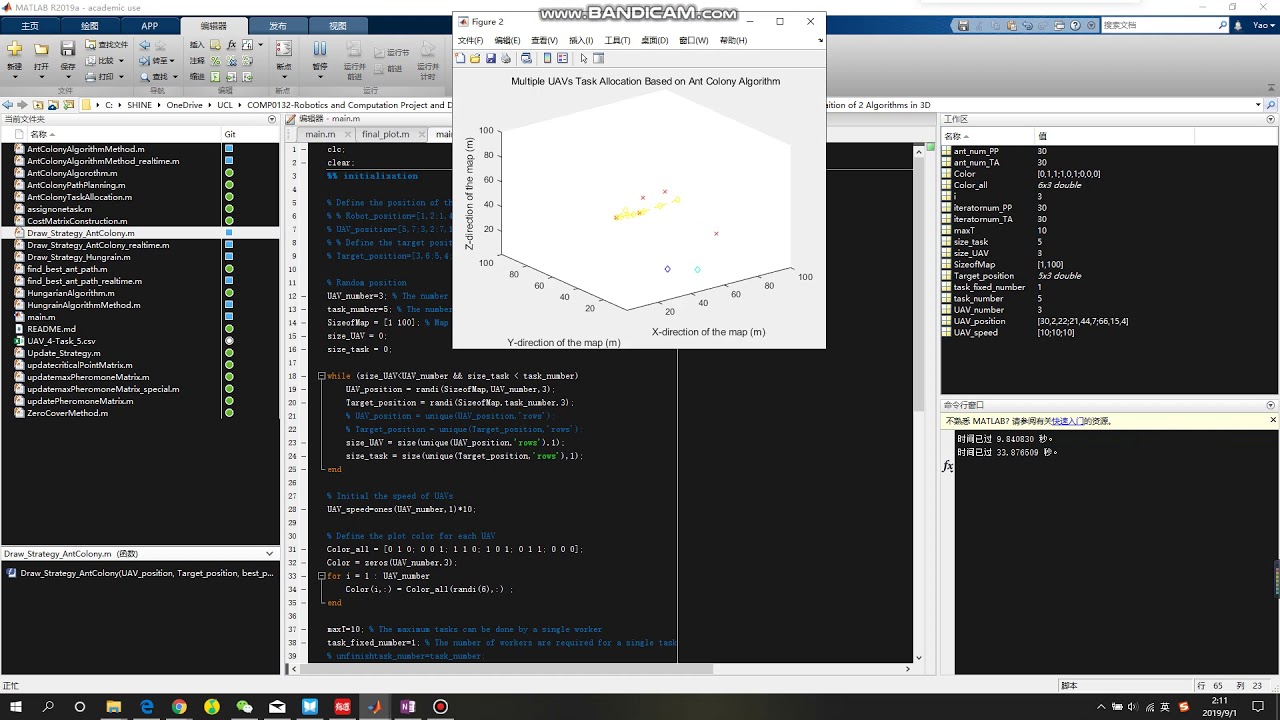Click the insert fx function icon
This screenshot has width=1280, height=720.
pos(232,44)
